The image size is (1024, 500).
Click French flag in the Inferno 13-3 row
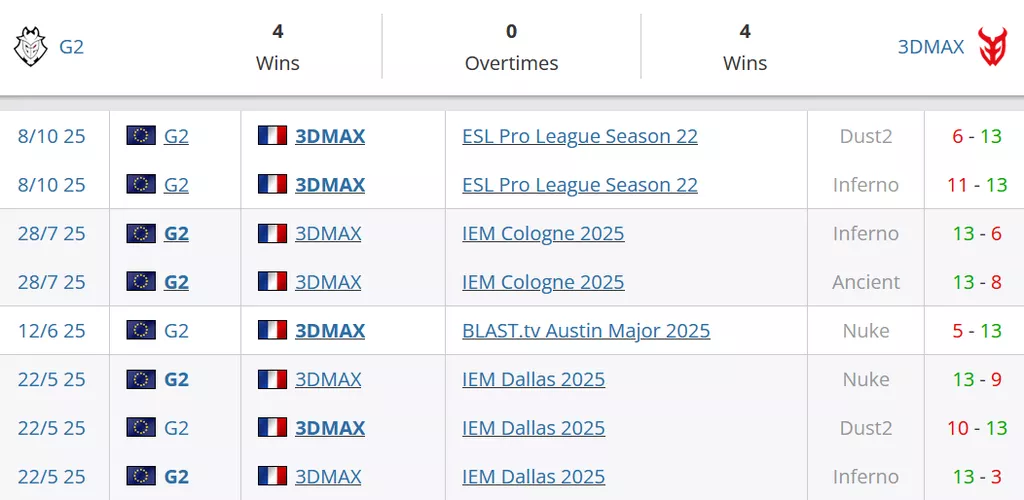coord(272,477)
